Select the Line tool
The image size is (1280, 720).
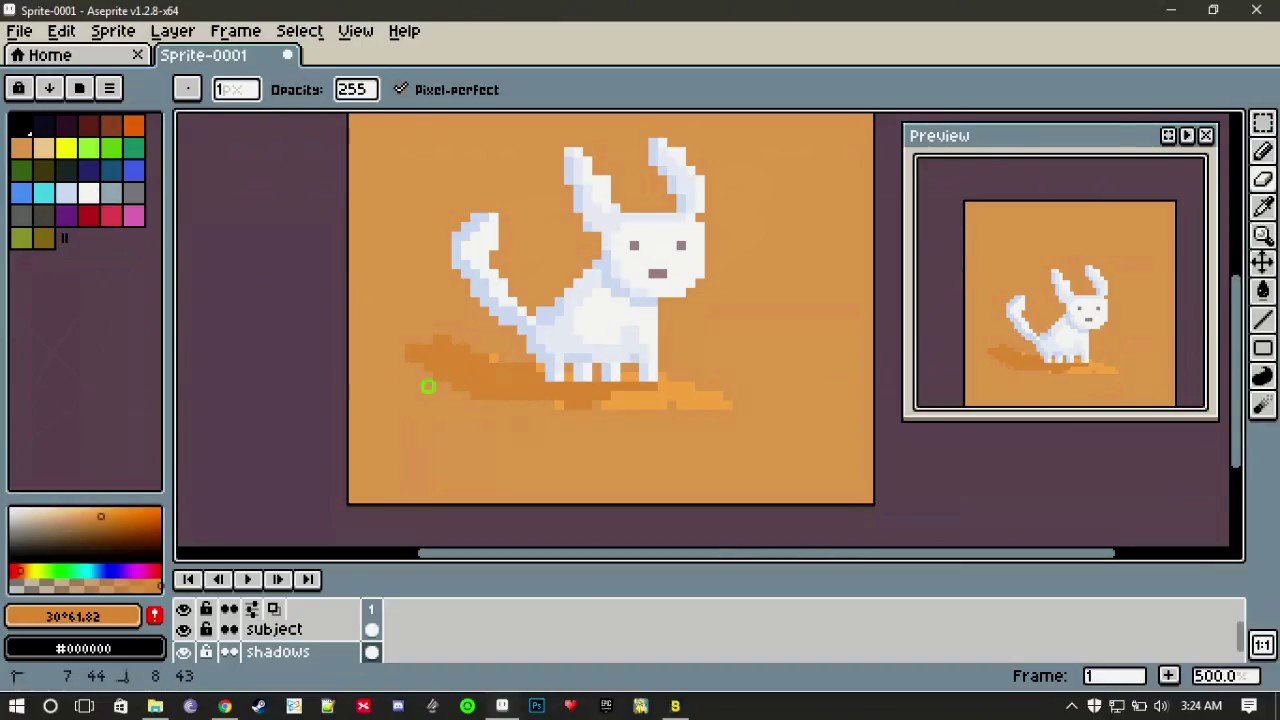[x=1262, y=320]
